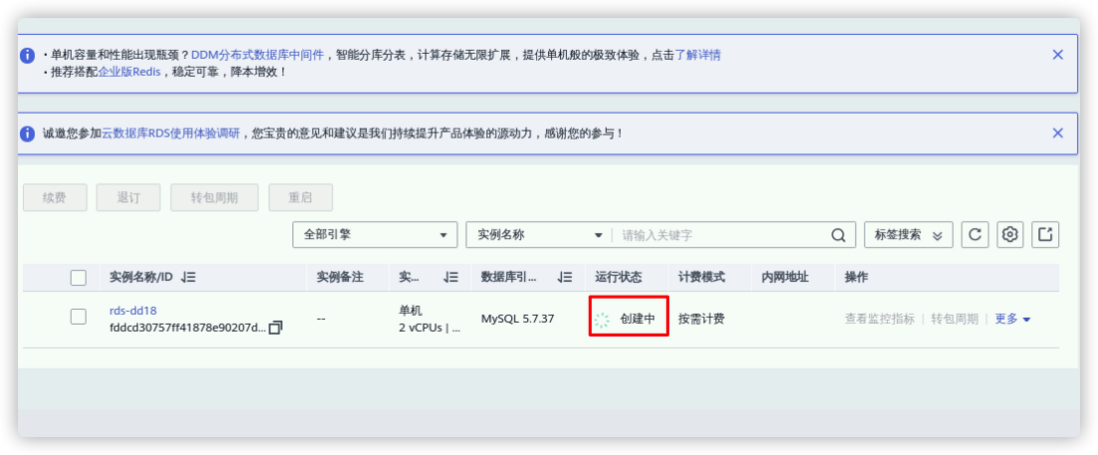Click the 按需计费 billing mode cell
The width and height of the screenshot is (1098, 455).
[701, 319]
